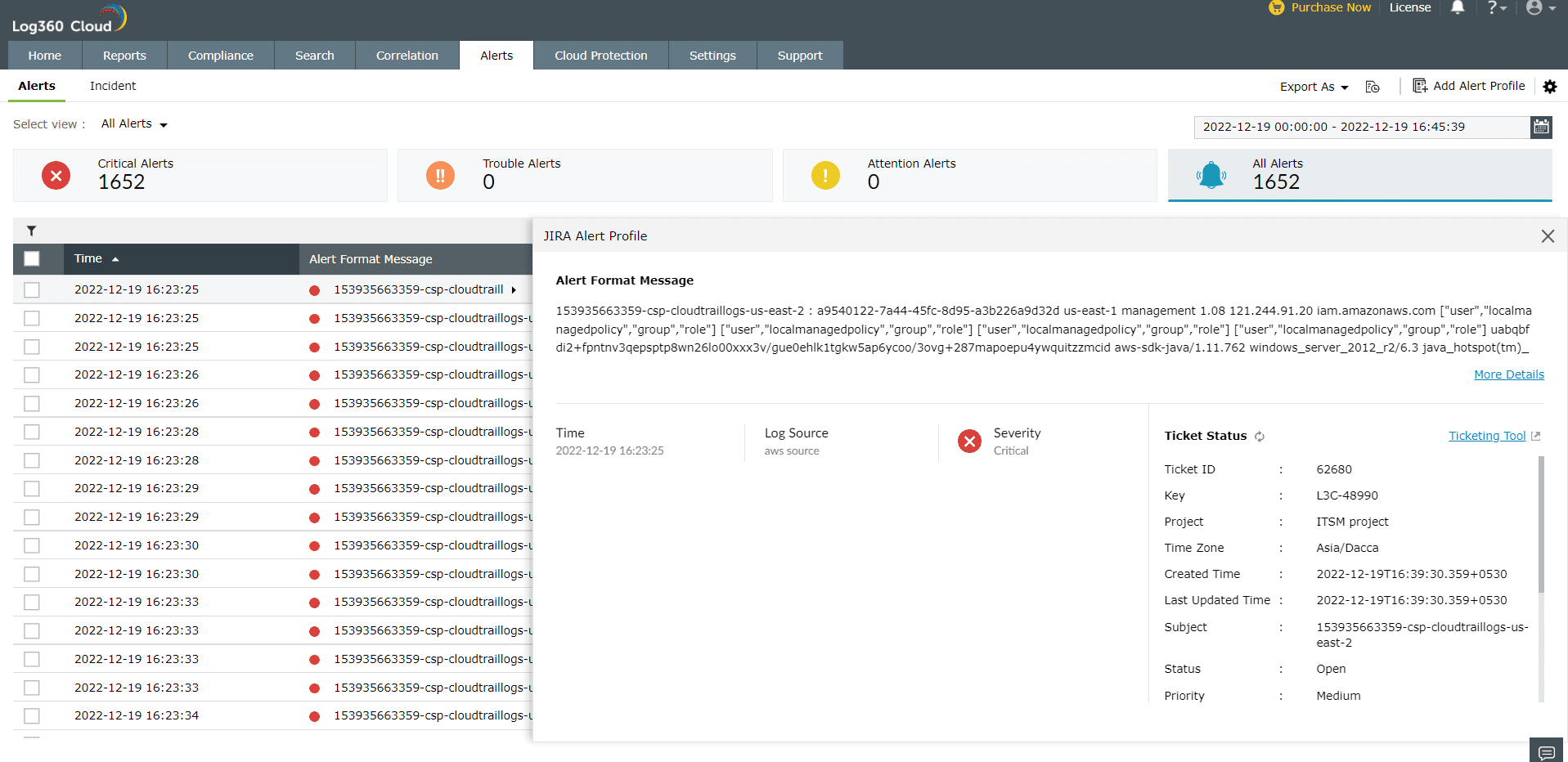Open the calendar icon next to the date range
1568x762 pixels.
coord(1542,127)
